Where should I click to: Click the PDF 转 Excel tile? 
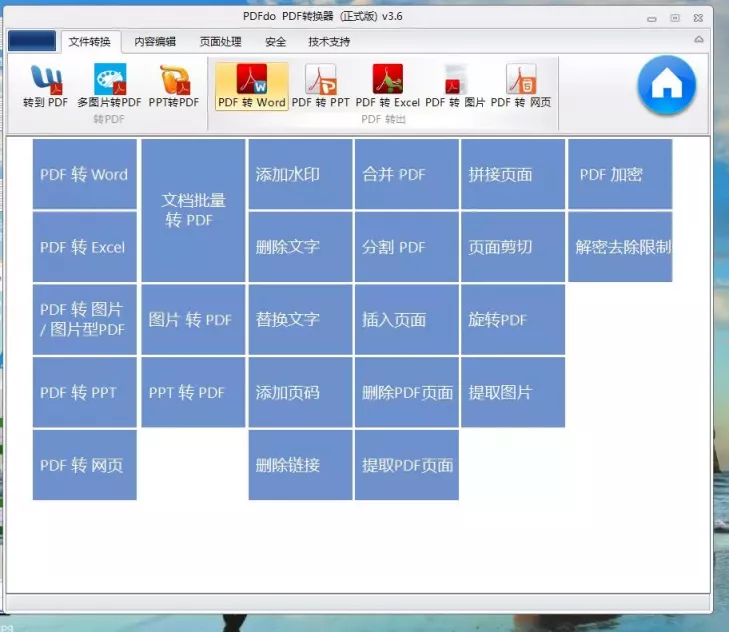click(85, 247)
